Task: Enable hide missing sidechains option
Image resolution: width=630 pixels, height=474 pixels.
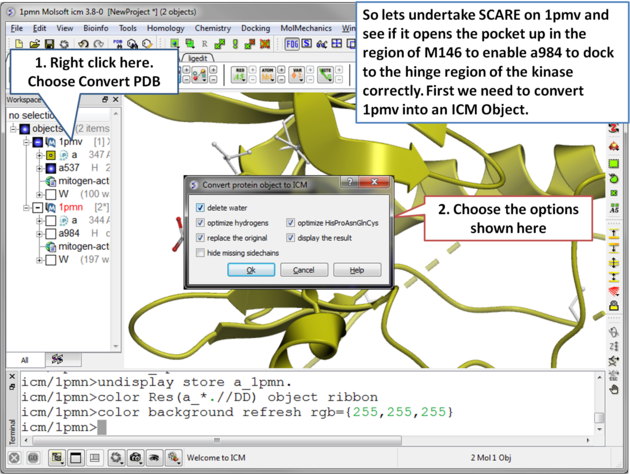Action: pyautogui.click(x=201, y=253)
